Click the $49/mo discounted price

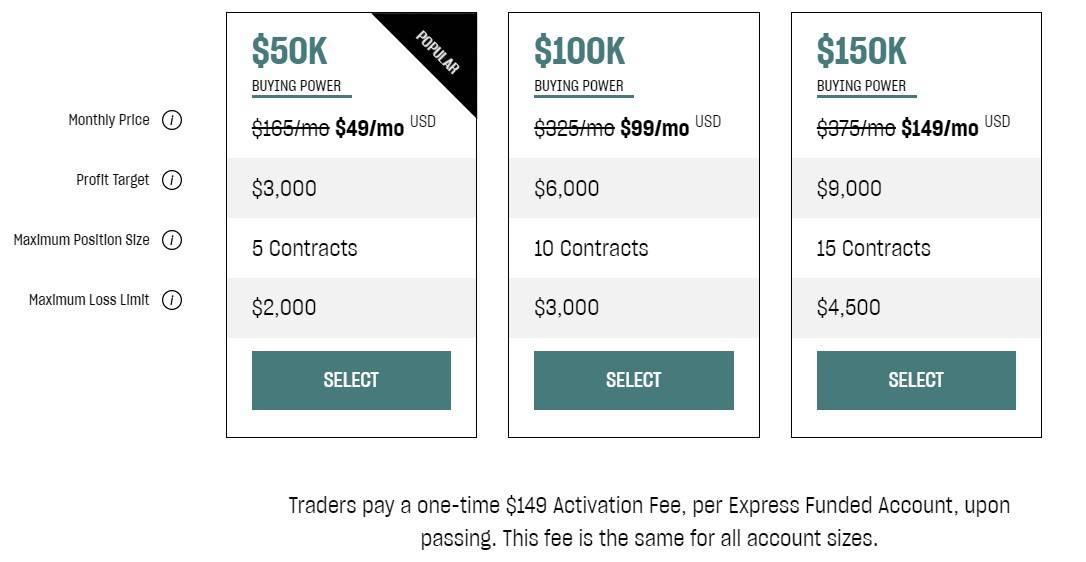369,129
